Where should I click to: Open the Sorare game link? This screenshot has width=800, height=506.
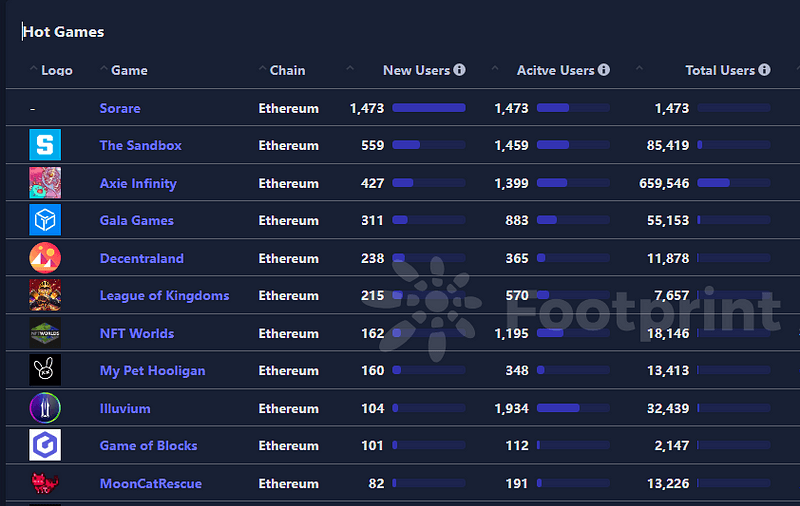pyautogui.click(x=120, y=108)
